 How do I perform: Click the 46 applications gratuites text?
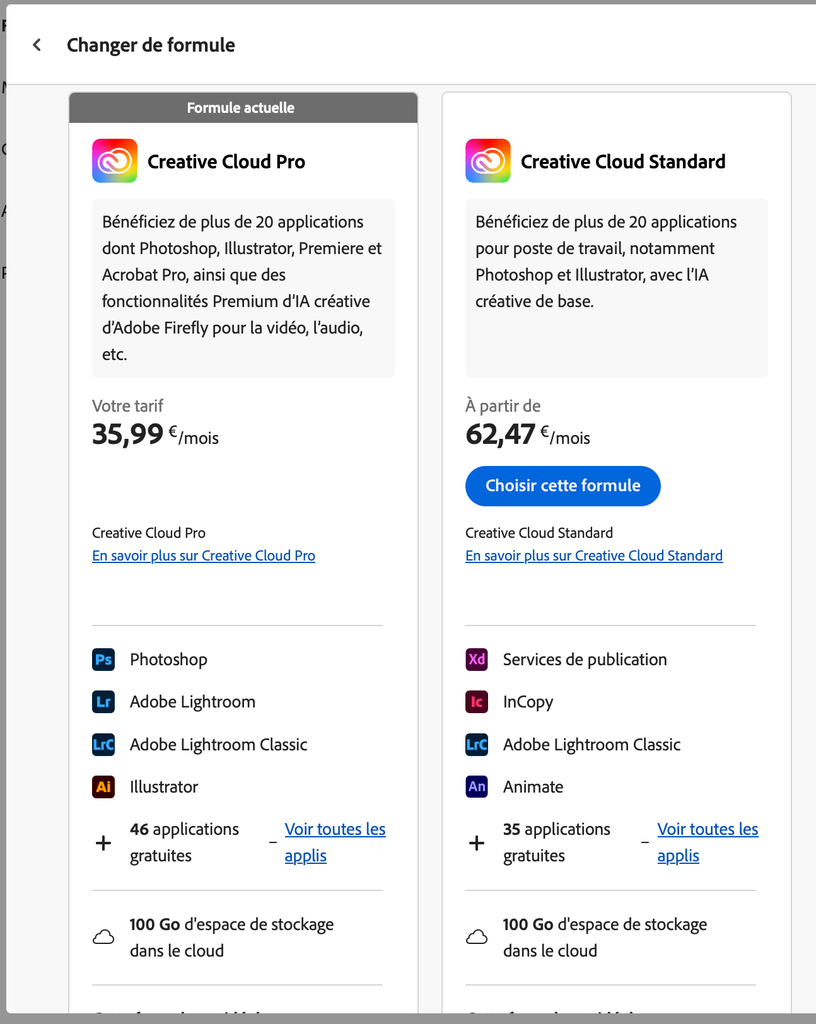[x=185, y=842]
